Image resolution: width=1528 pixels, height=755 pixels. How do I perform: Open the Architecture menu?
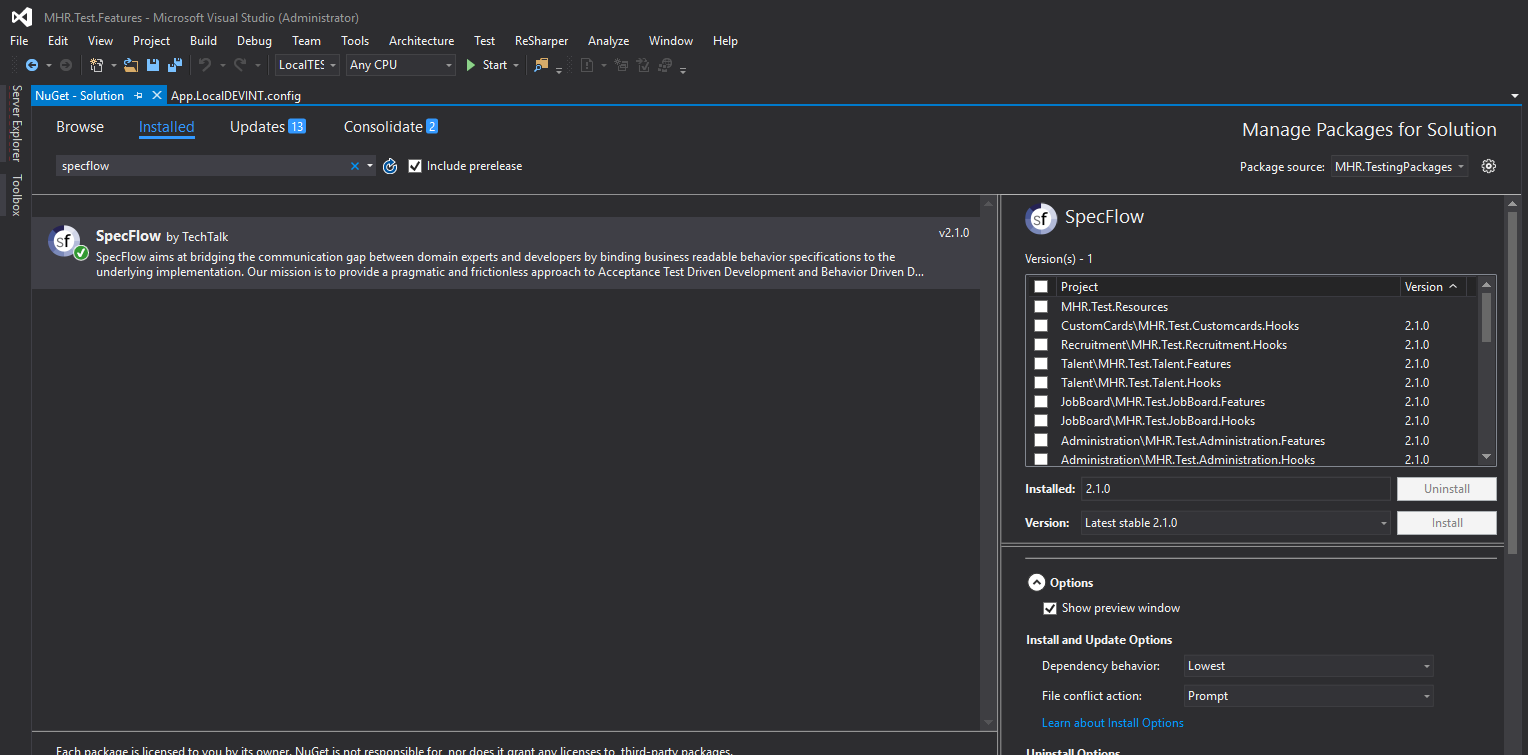(x=421, y=41)
